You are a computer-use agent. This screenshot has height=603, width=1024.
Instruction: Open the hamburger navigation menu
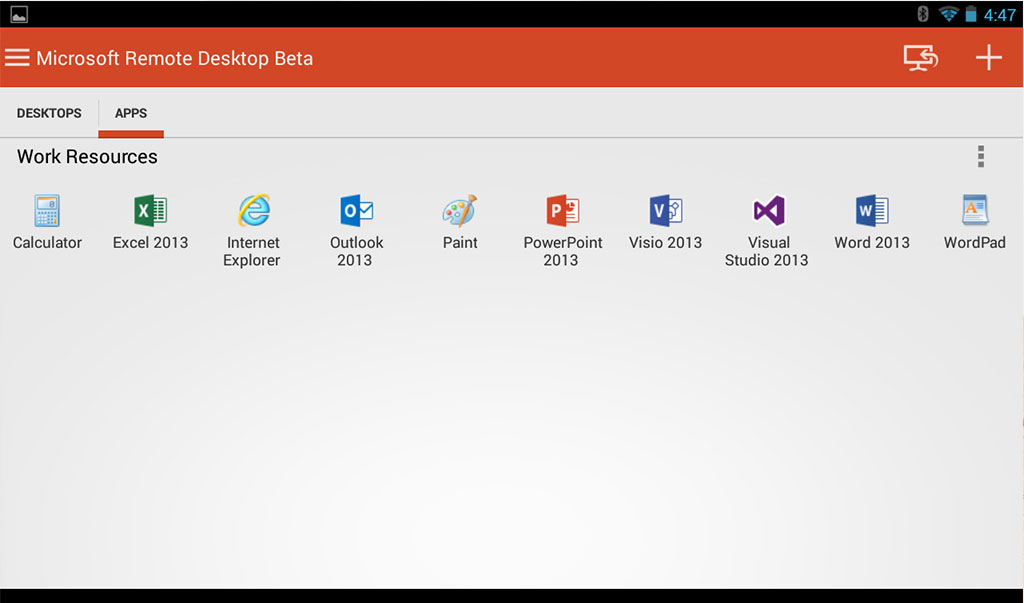pyautogui.click(x=17, y=58)
